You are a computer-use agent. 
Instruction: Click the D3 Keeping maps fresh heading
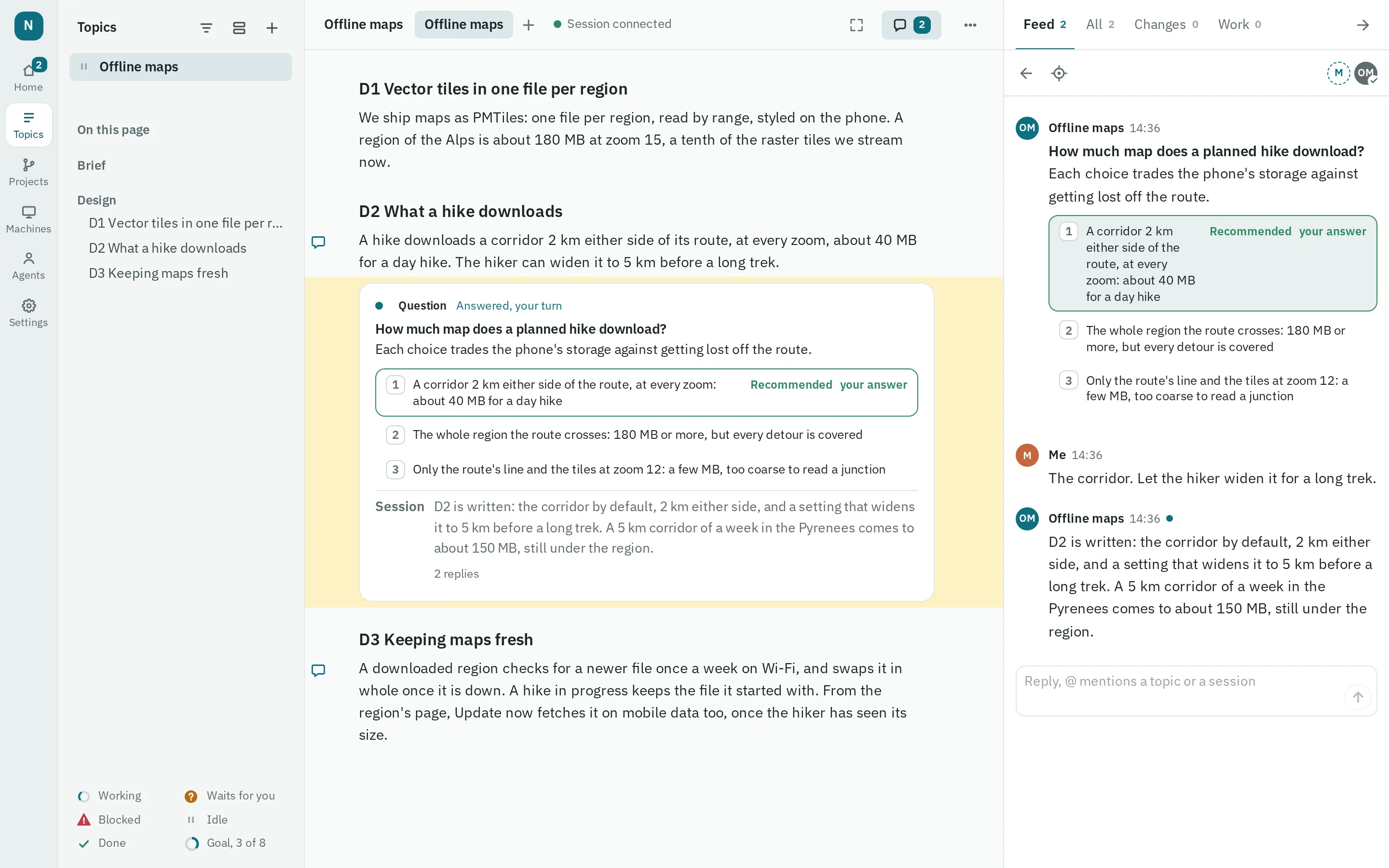(446, 639)
